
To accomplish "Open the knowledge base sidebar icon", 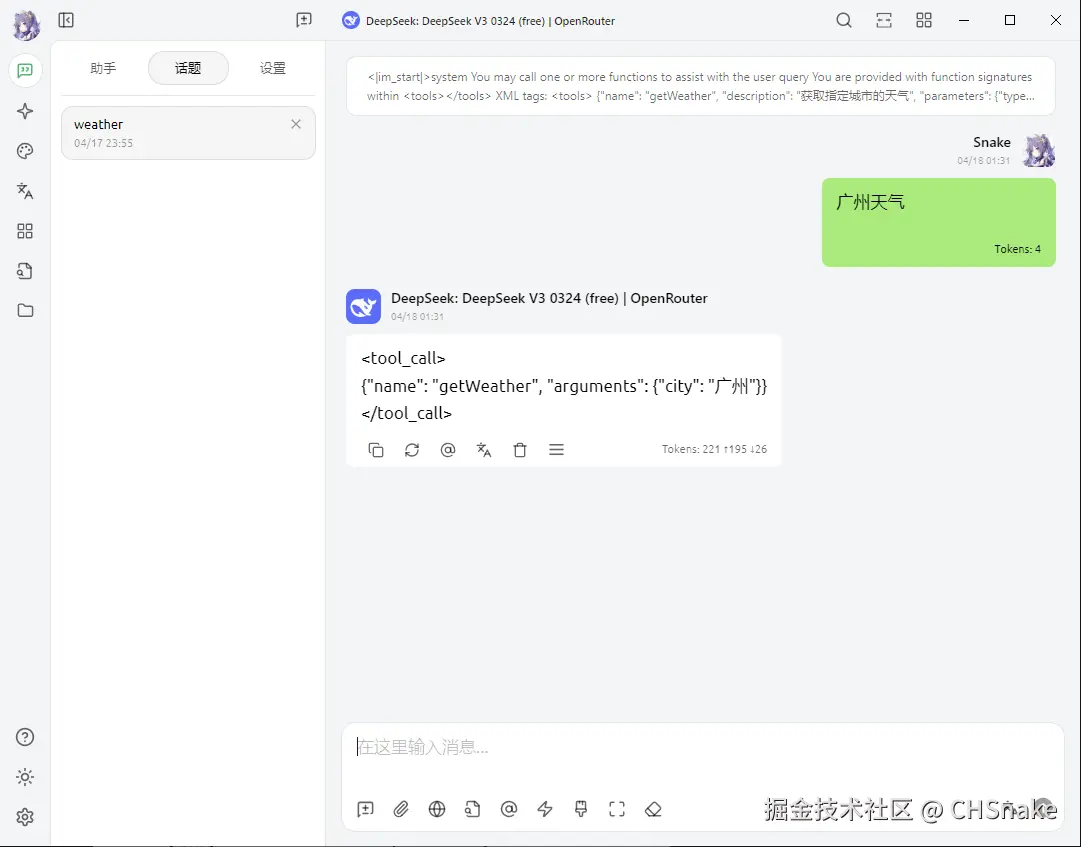I will (26, 271).
